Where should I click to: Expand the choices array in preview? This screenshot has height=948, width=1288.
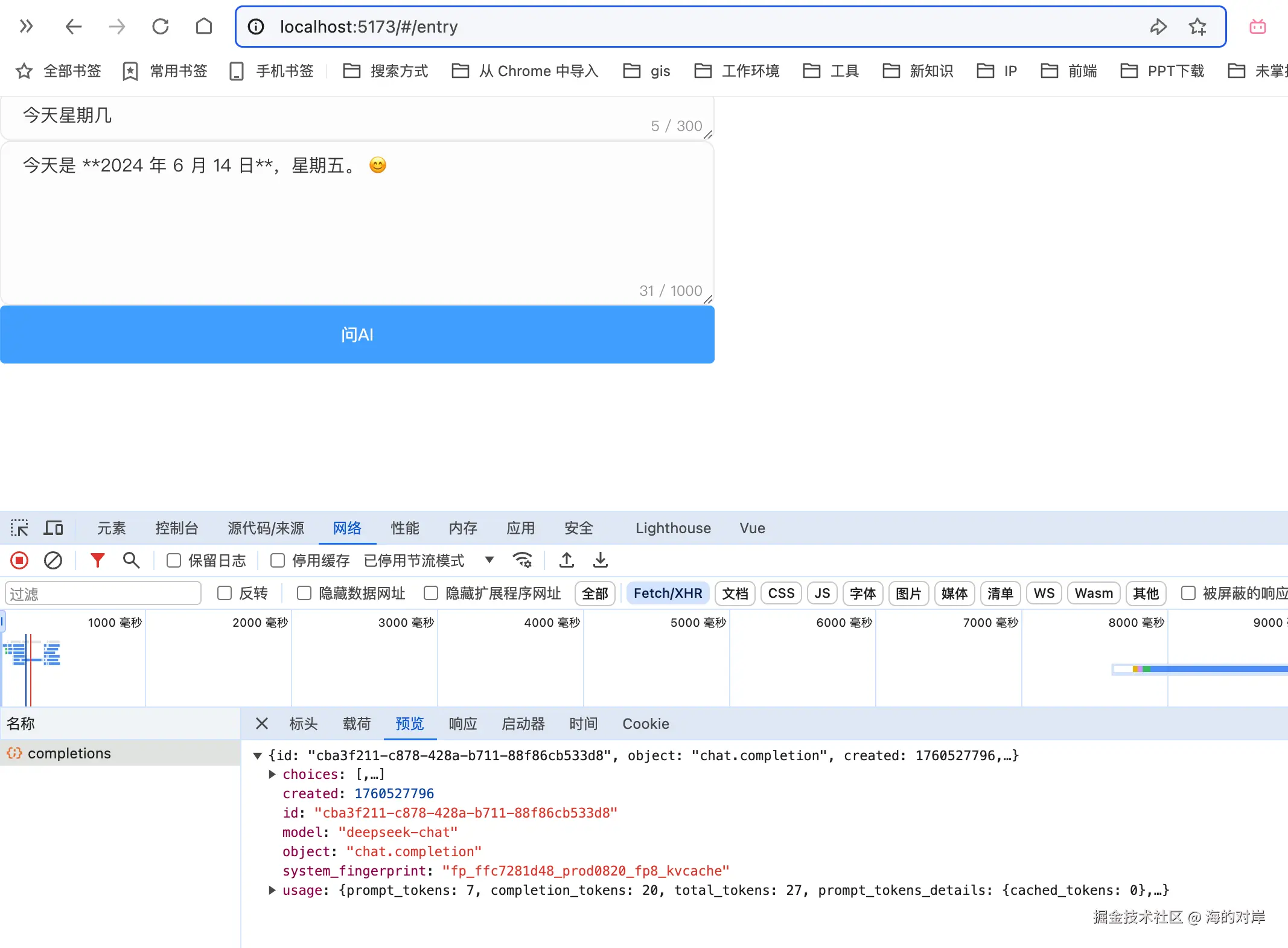[x=272, y=775]
